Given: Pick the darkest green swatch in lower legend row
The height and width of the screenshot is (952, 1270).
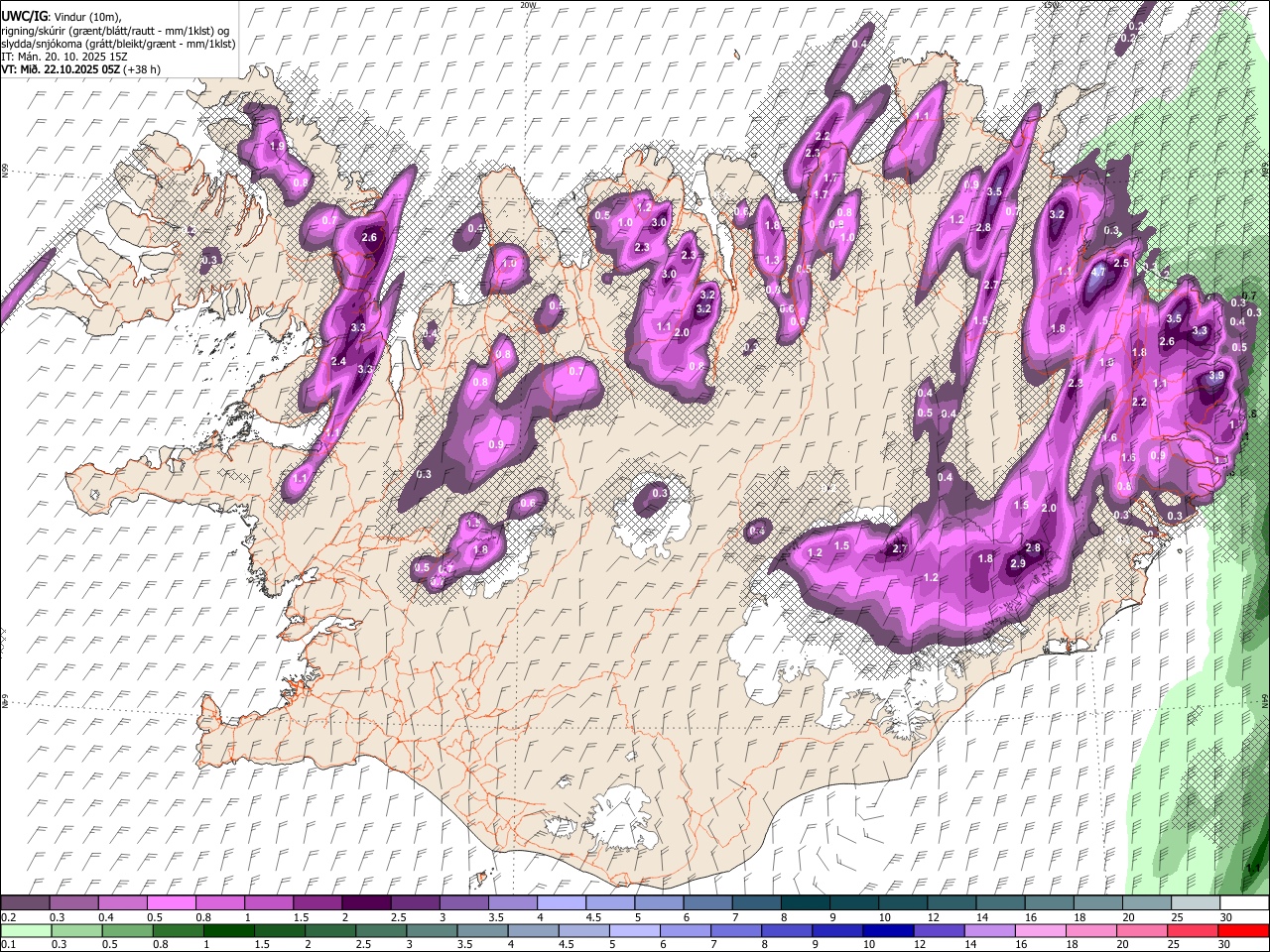Looking at the screenshot, I should pos(229,931).
